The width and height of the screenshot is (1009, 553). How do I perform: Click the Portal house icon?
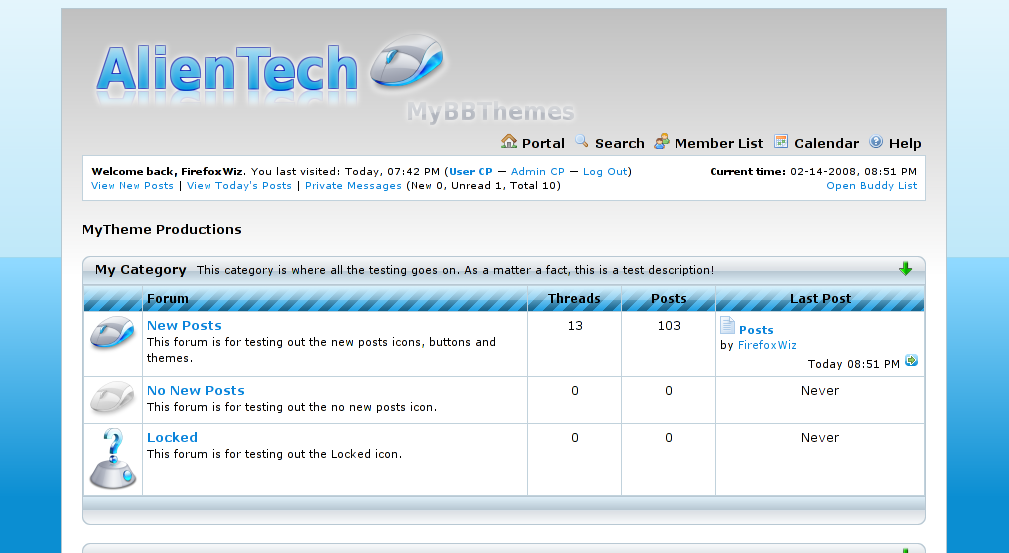509,142
